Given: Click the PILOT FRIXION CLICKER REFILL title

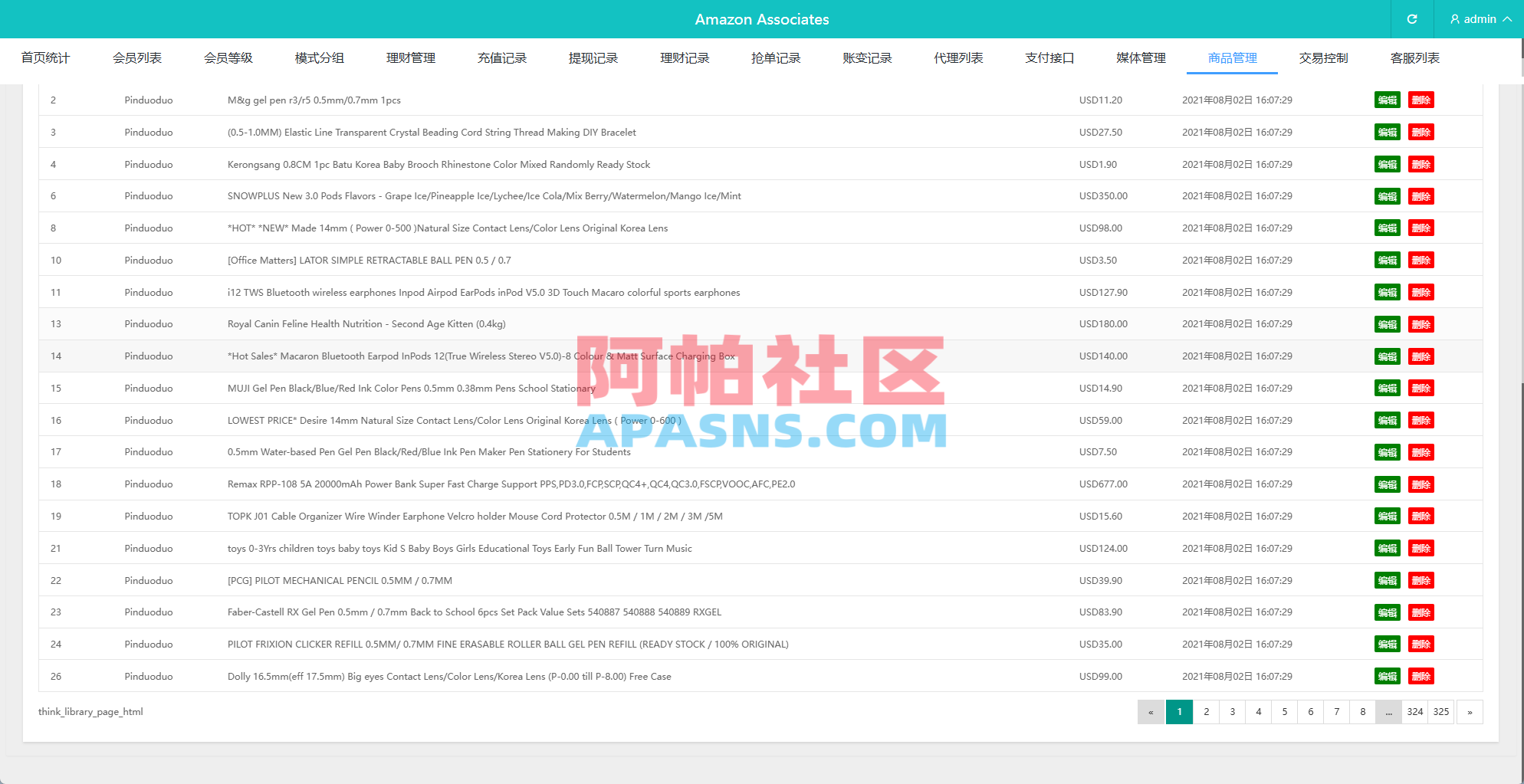Looking at the screenshot, I should 507,645.
